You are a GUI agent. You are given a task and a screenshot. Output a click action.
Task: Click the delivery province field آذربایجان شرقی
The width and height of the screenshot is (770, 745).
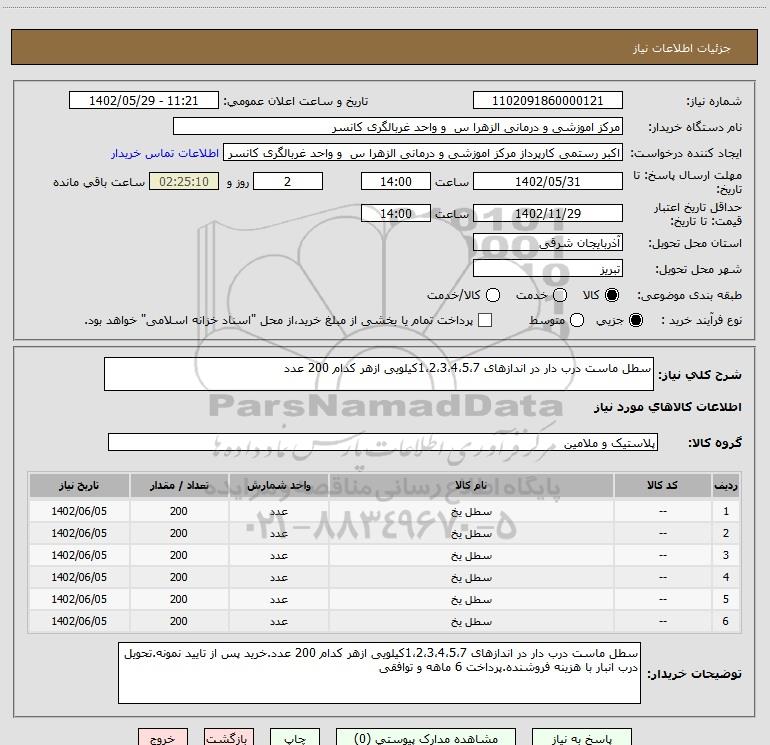click(x=548, y=242)
